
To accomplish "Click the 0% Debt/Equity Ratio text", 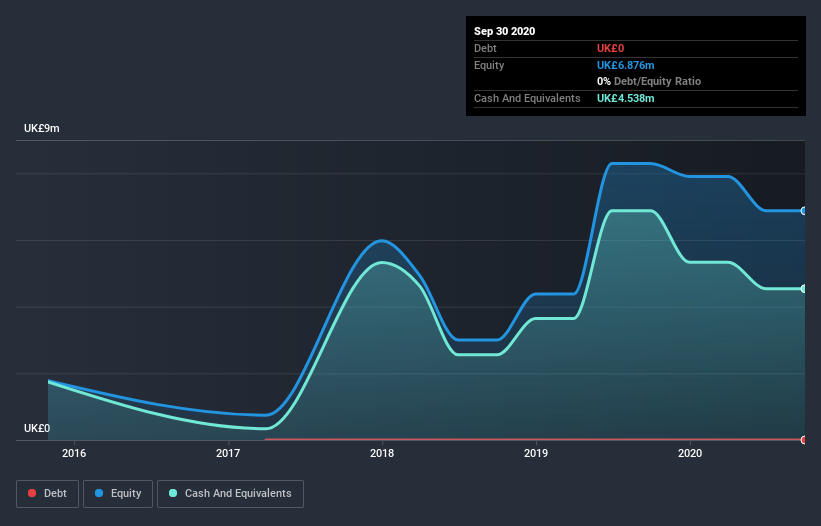I will (649, 82).
